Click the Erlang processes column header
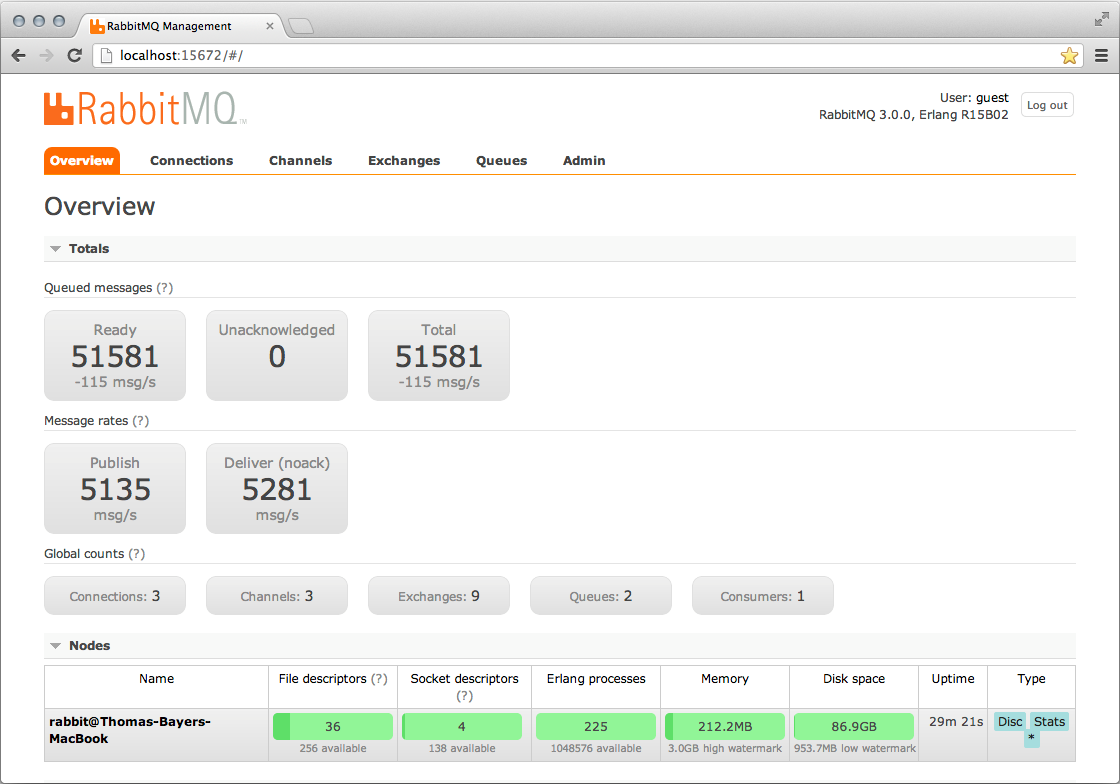 pos(596,678)
